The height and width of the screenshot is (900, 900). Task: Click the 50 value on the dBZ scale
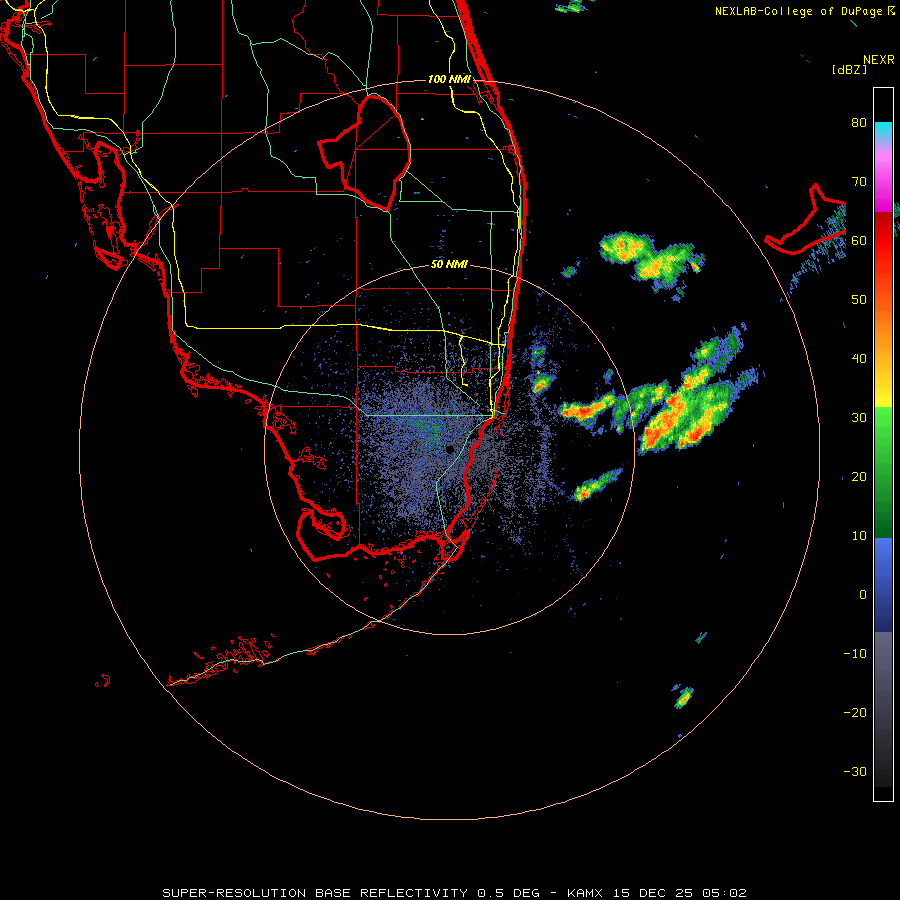point(859,300)
